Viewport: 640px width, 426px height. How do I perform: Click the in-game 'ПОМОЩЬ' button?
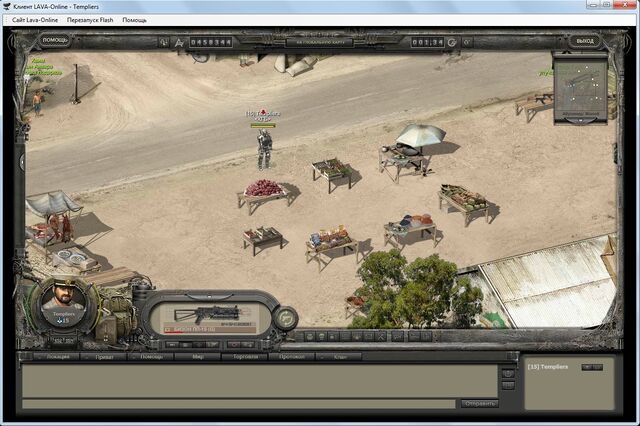pos(55,40)
